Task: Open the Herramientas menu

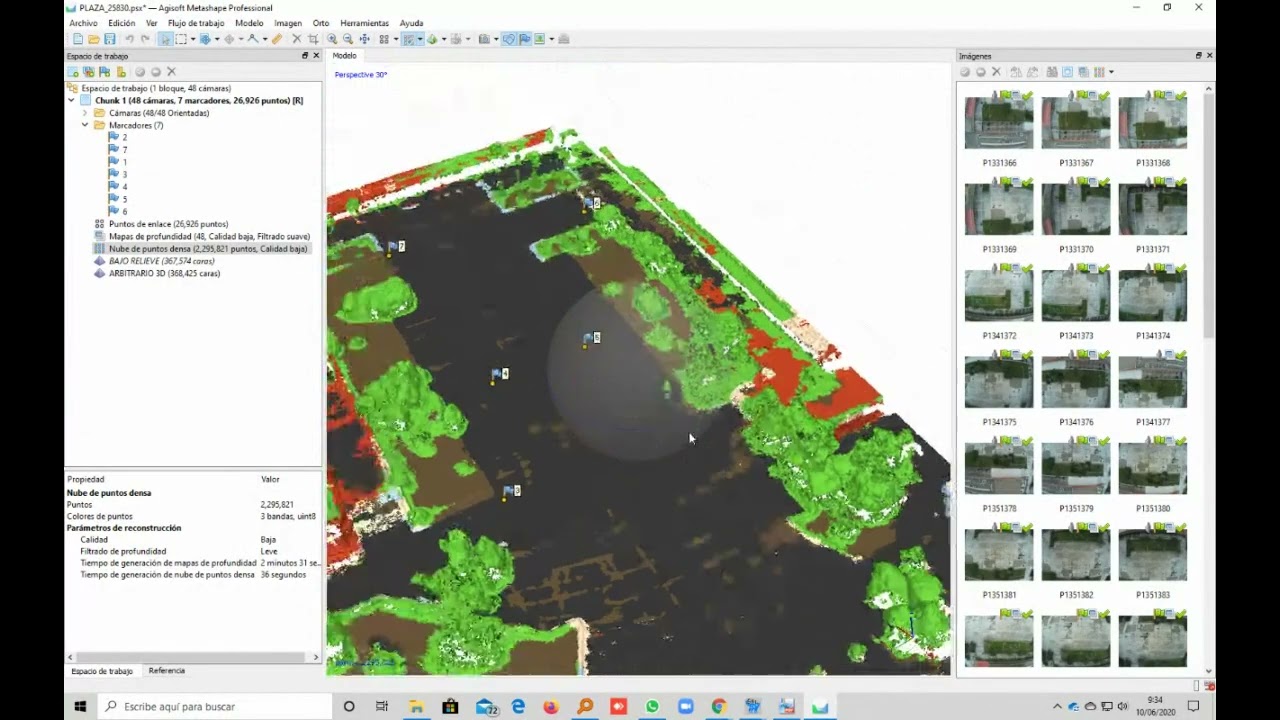Action: point(364,23)
